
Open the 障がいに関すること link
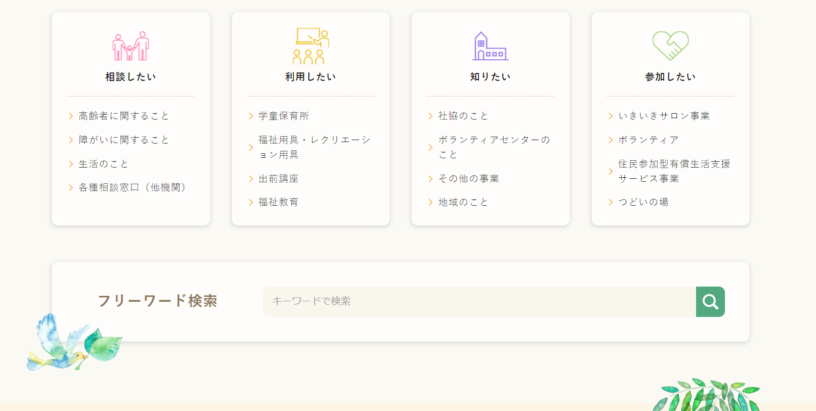(x=124, y=140)
